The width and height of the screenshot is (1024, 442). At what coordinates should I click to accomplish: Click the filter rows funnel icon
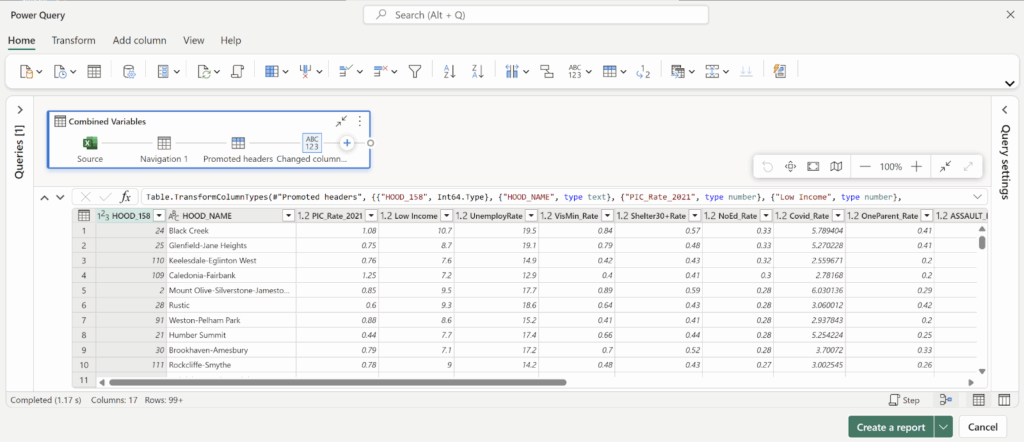(x=414, y=71)
